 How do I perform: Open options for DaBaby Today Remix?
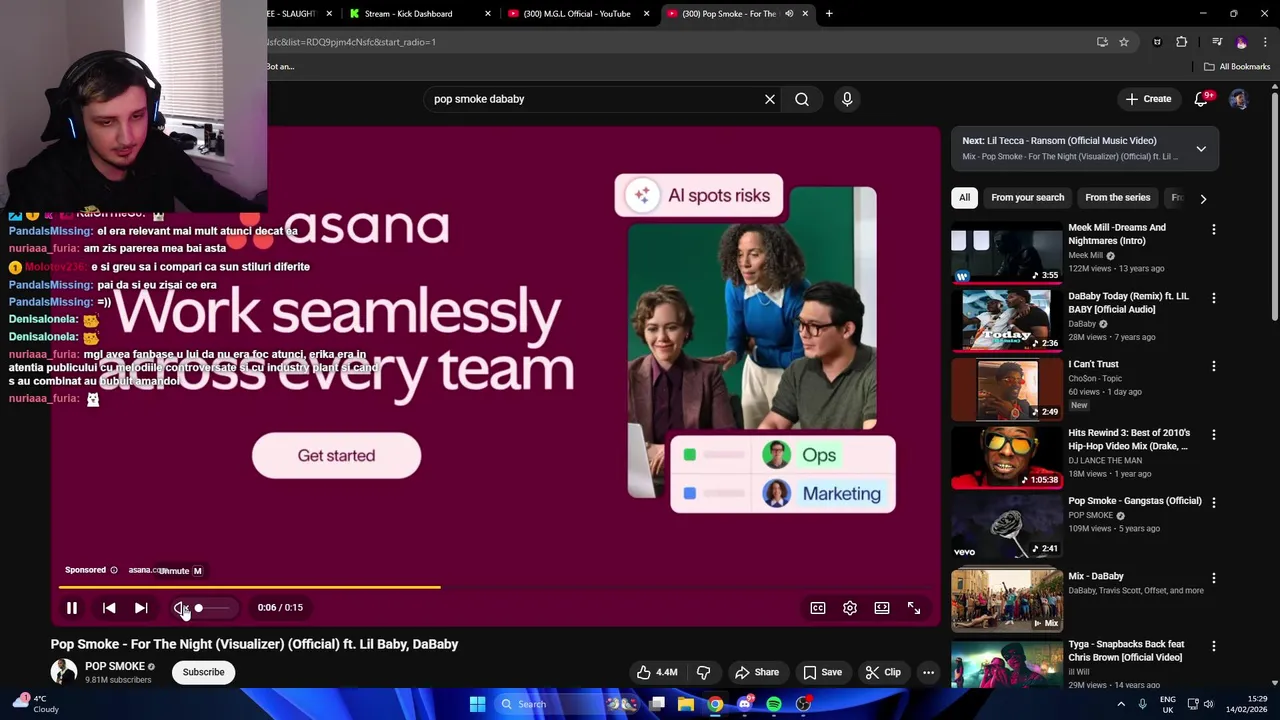pos(1214,298)
